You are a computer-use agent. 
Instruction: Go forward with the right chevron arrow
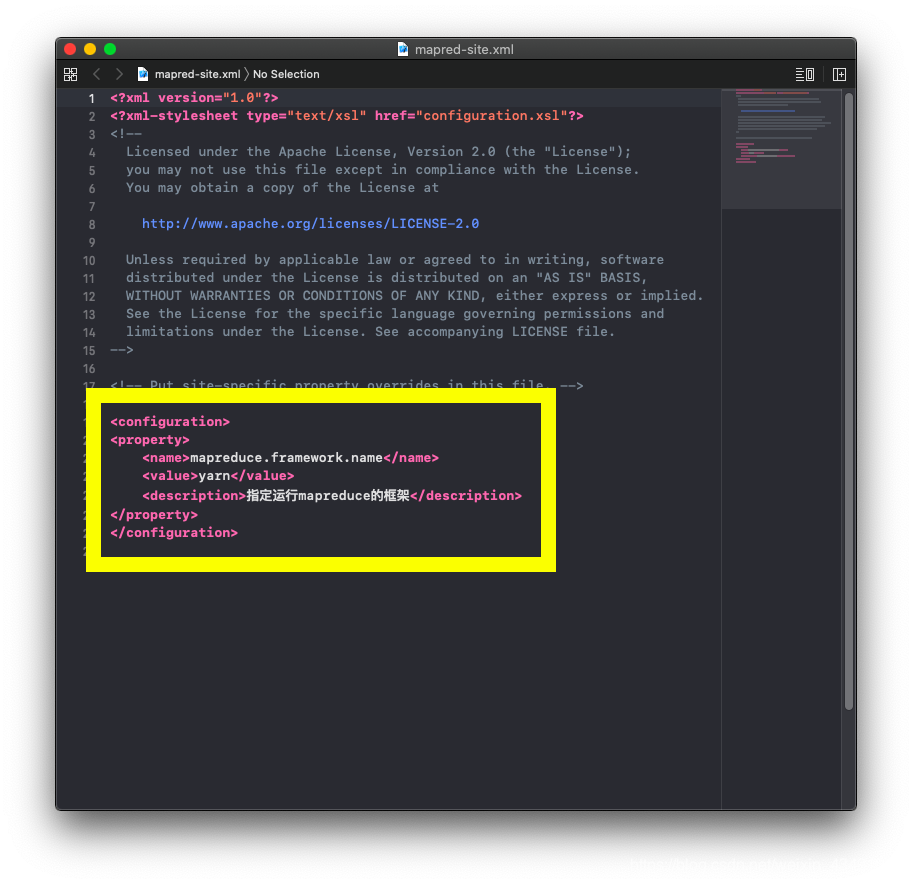[119, 74]
